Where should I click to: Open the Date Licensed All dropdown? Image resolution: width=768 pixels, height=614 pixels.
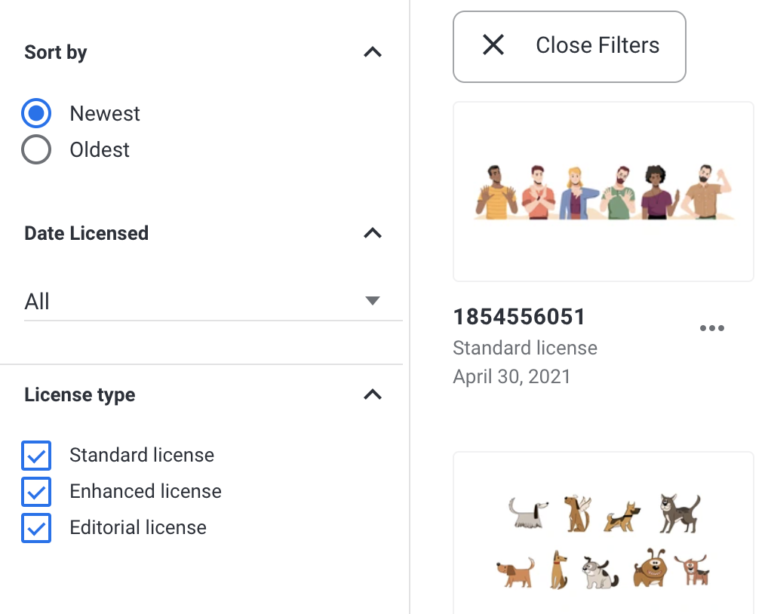point(213,301)
